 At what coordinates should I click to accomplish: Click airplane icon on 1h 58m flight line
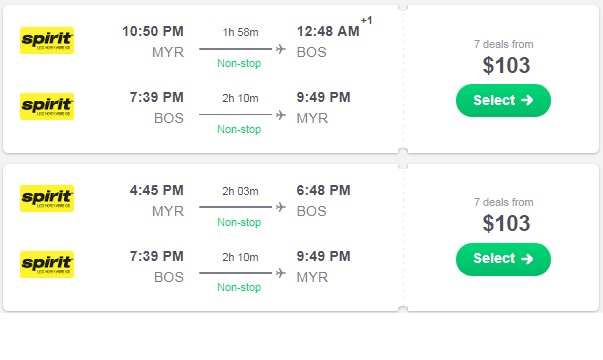pos(281,49)
